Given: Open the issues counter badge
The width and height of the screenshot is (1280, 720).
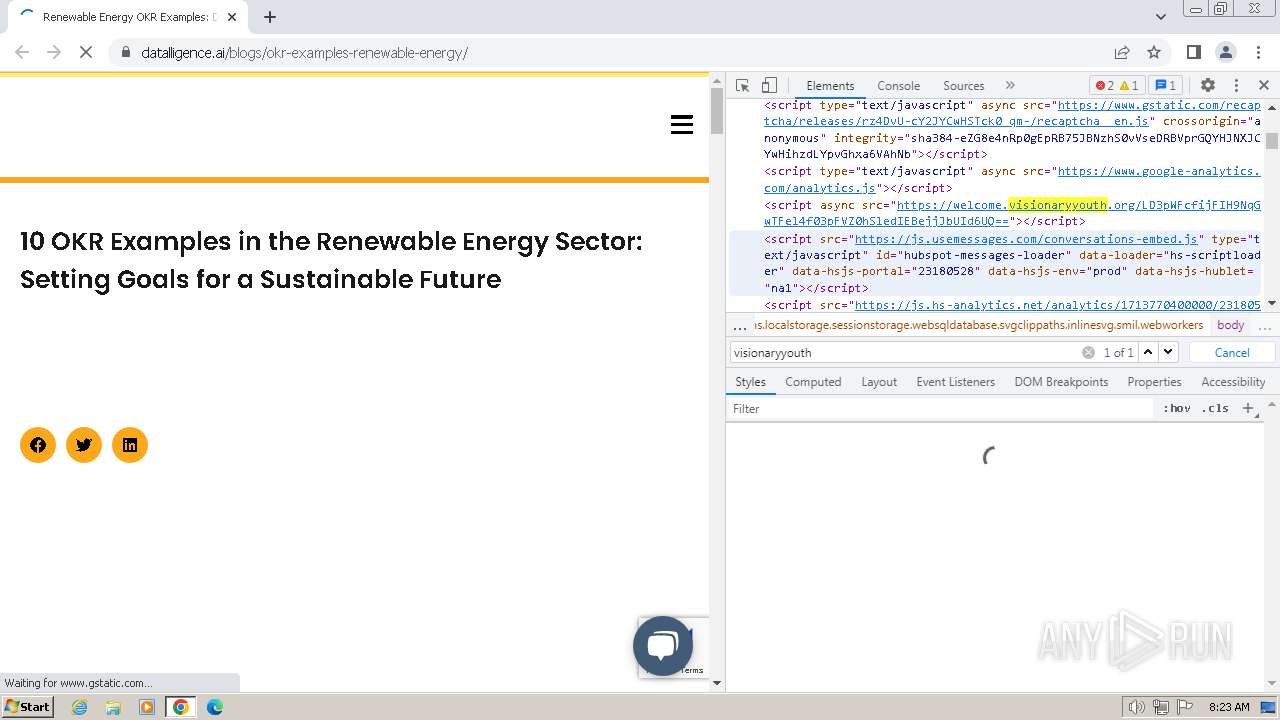Looking at the screenshot, I should click(1164, 86).
